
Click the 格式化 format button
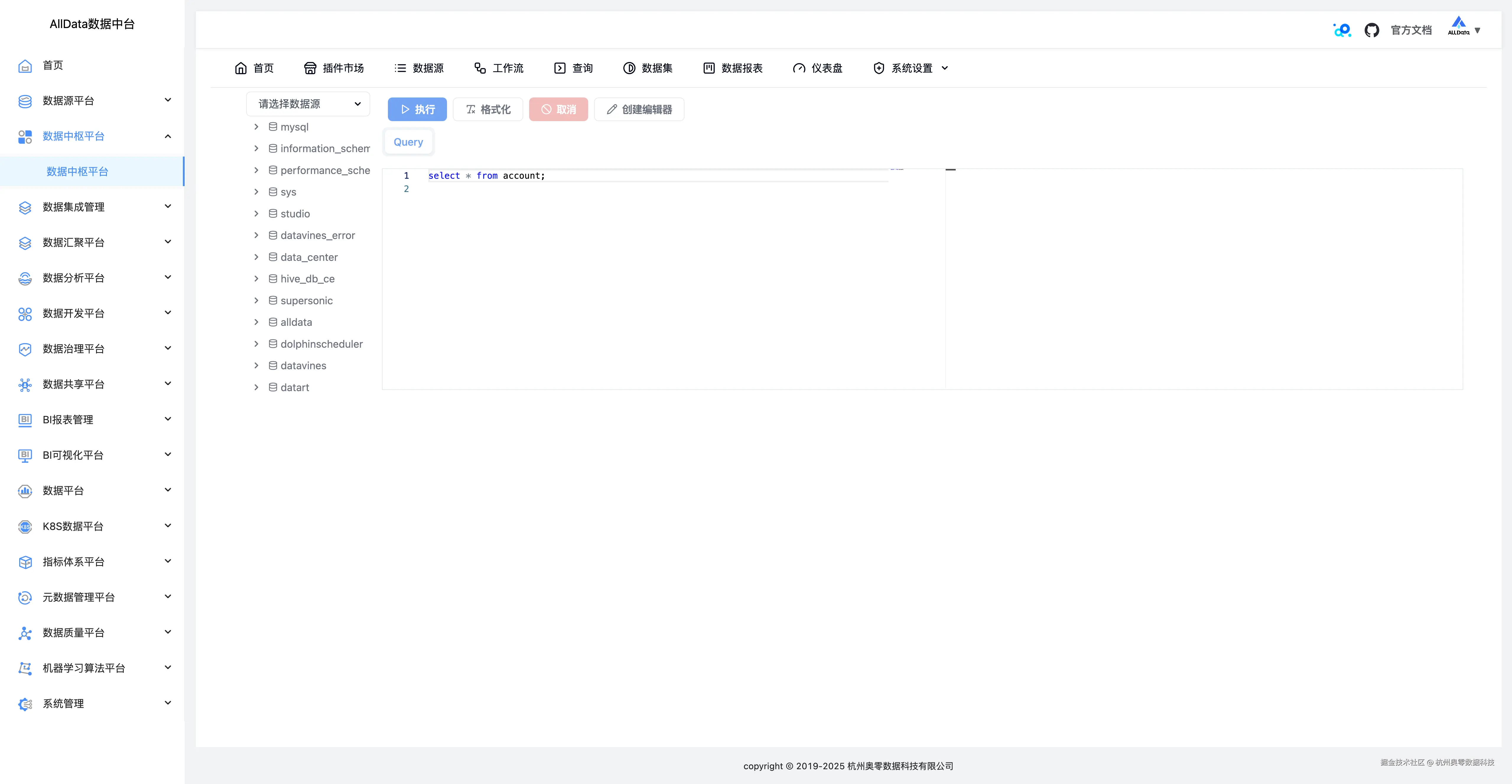(488, 109)
